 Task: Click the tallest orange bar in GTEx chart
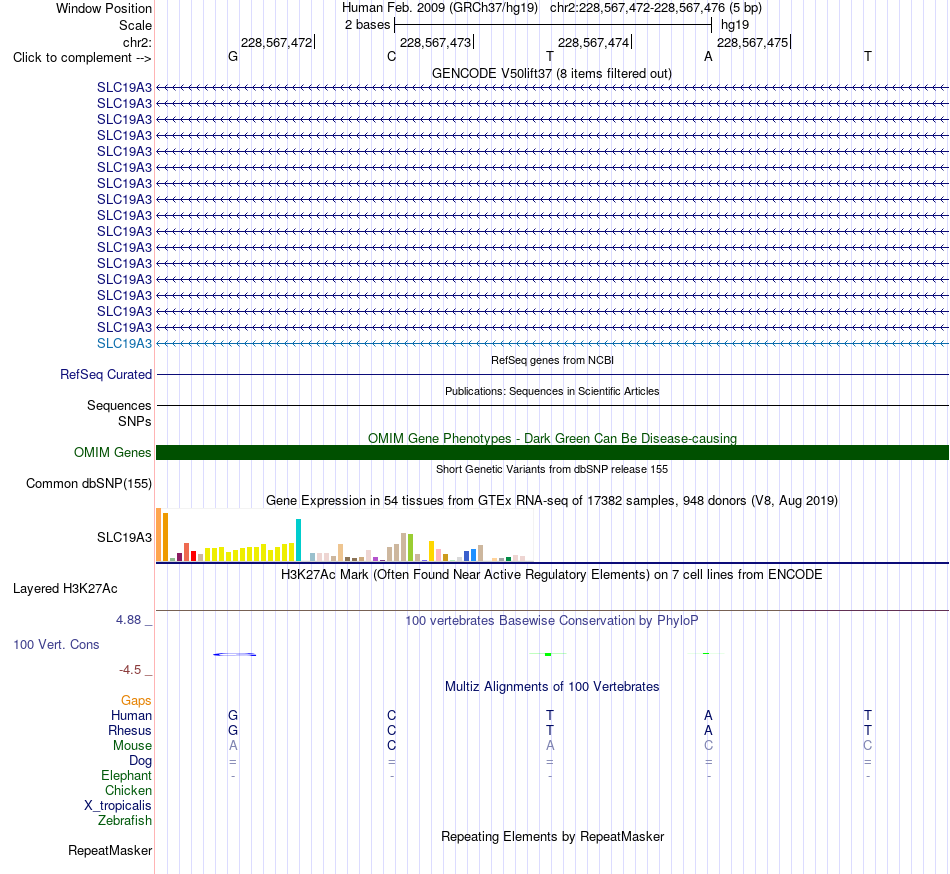click(x=159, y=535)
